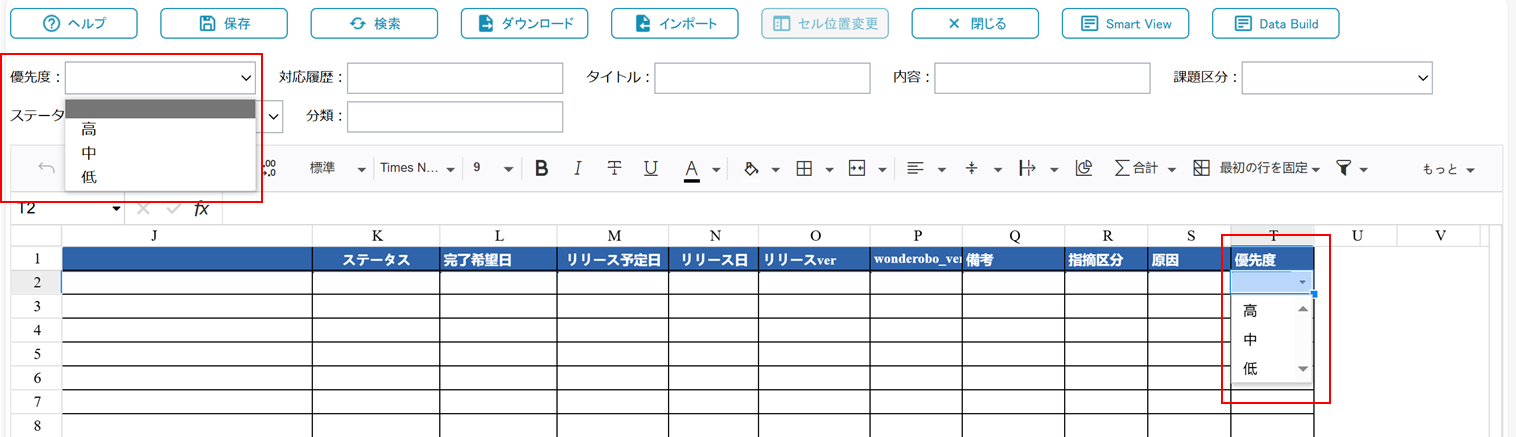The image size is (1516, 437).
Task: Open the T2 name box dropdown
Action: click(117, 209)
